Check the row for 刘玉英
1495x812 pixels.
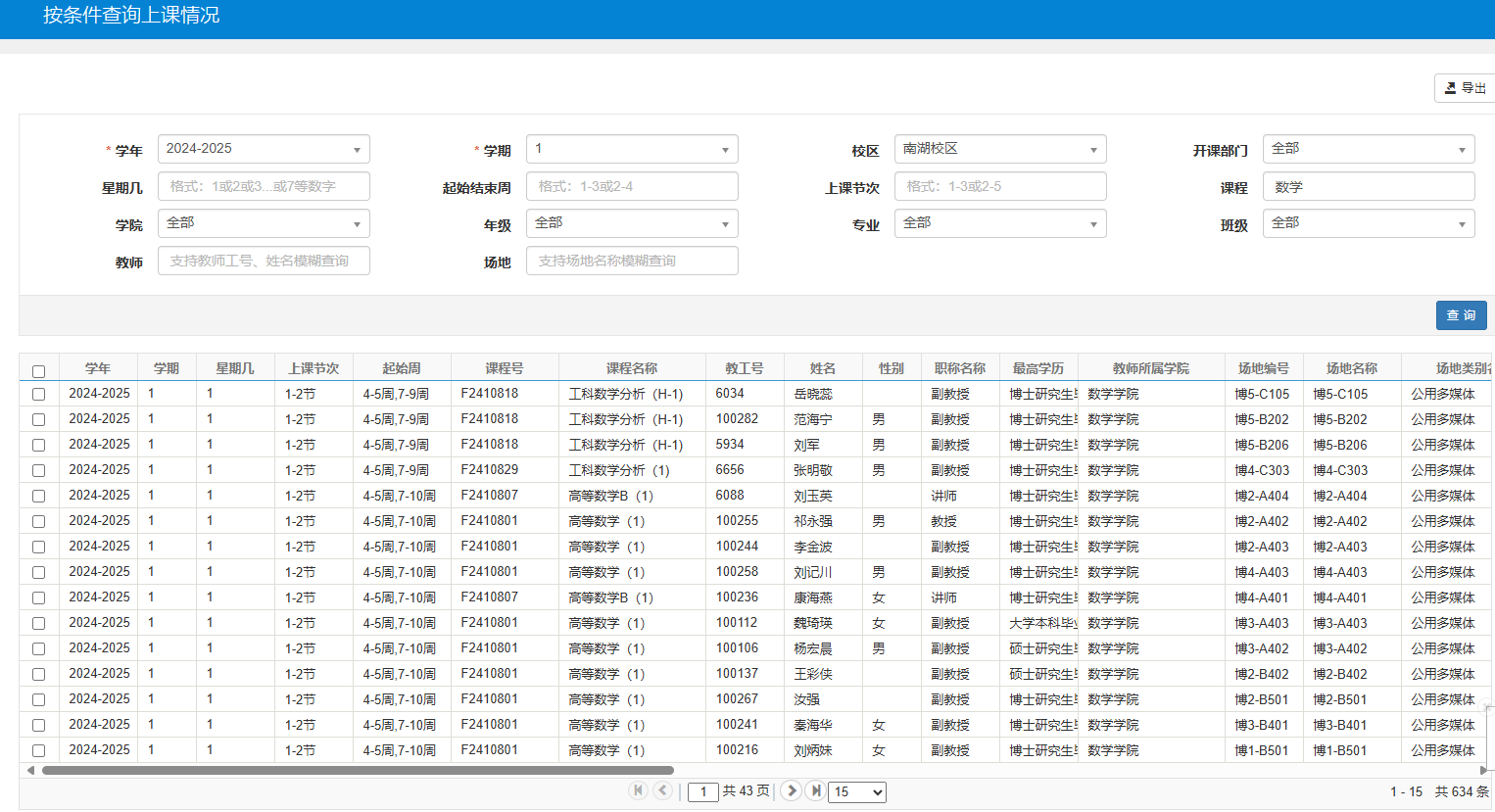[x=38, y=496]
